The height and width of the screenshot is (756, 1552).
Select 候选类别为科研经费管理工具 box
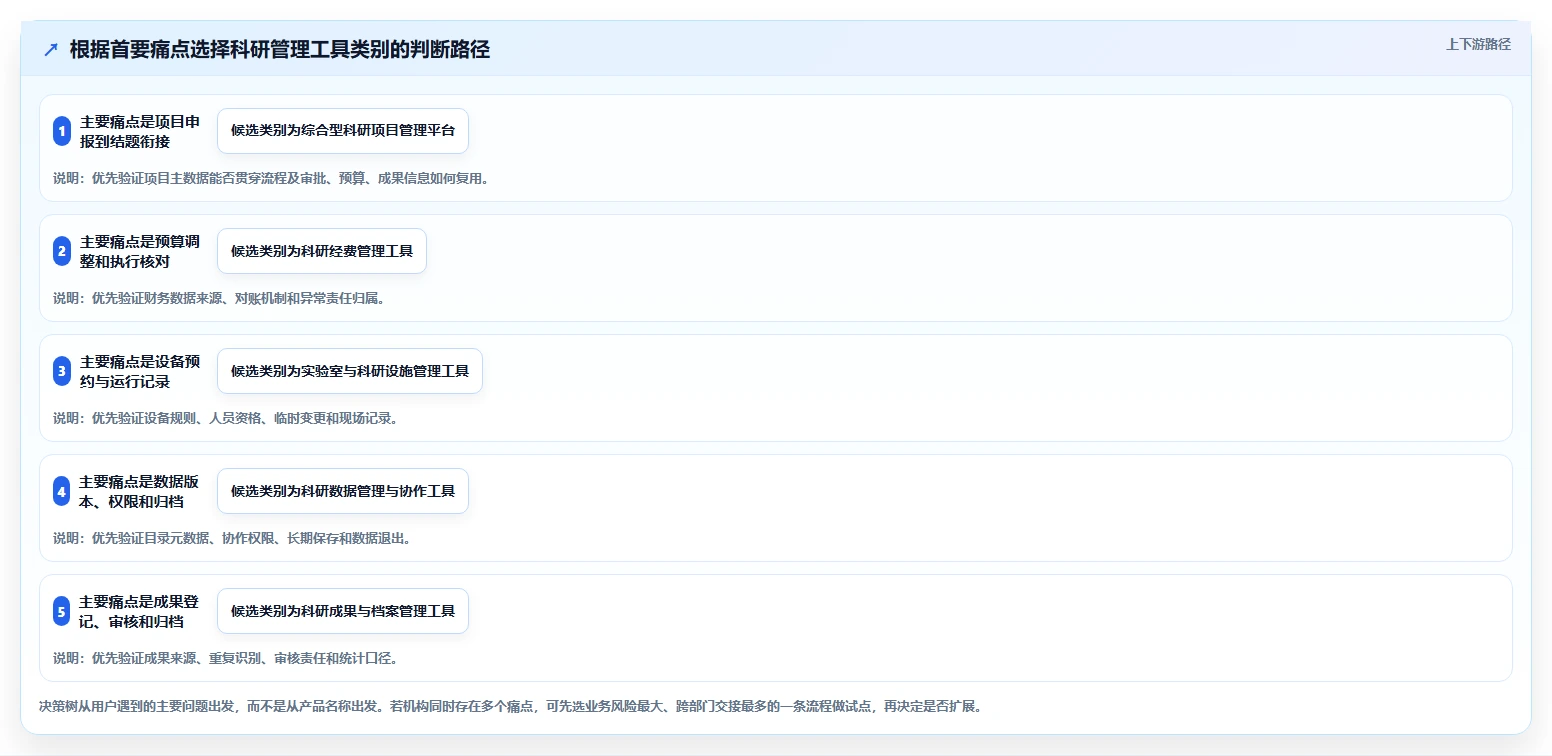(322, 251)
